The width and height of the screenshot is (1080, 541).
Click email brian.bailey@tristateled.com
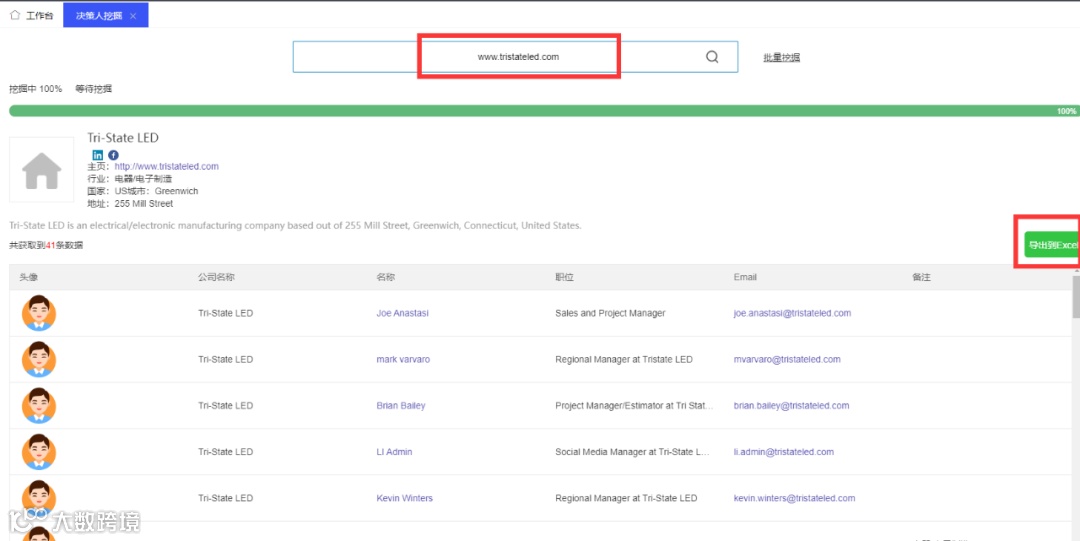791,405
